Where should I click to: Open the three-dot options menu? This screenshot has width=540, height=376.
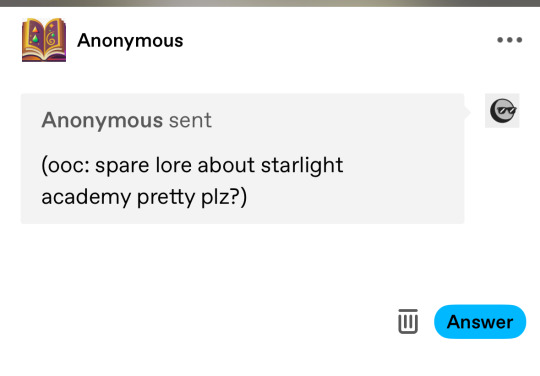(509, 40)
